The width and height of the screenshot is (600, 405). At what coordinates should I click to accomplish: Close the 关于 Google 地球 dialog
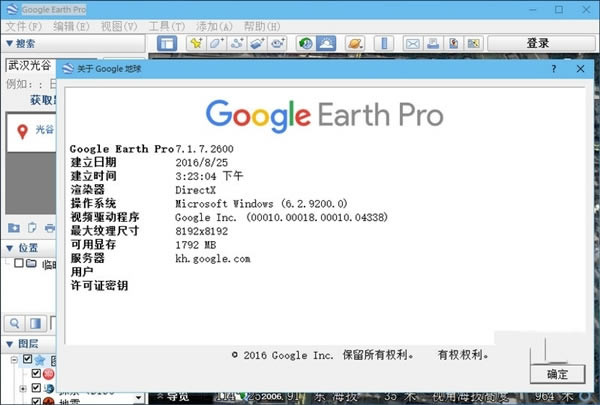[580, 69]
